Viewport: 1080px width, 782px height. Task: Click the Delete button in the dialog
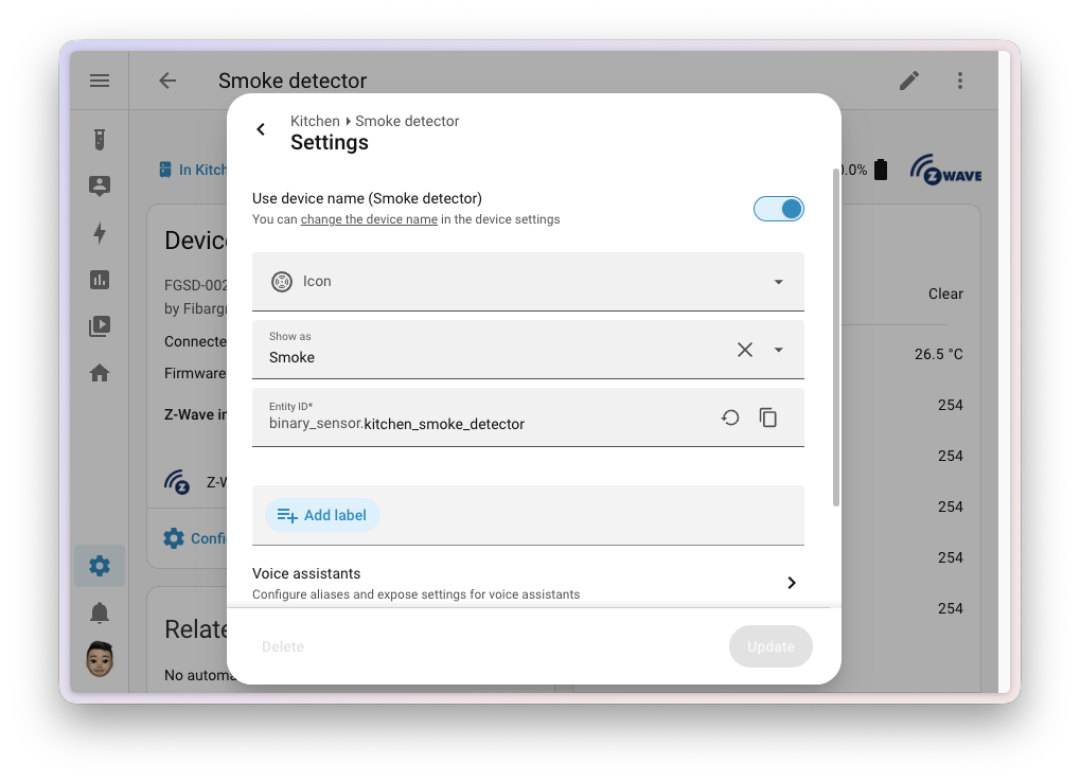tap(282, 647)
